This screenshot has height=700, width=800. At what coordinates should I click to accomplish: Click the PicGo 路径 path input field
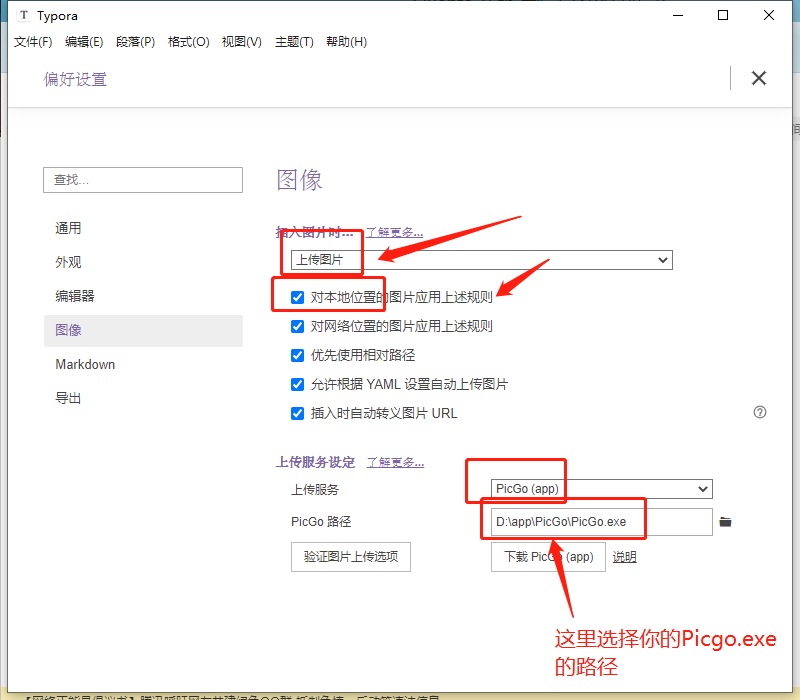pyautogui.click(x=602, y=521)
